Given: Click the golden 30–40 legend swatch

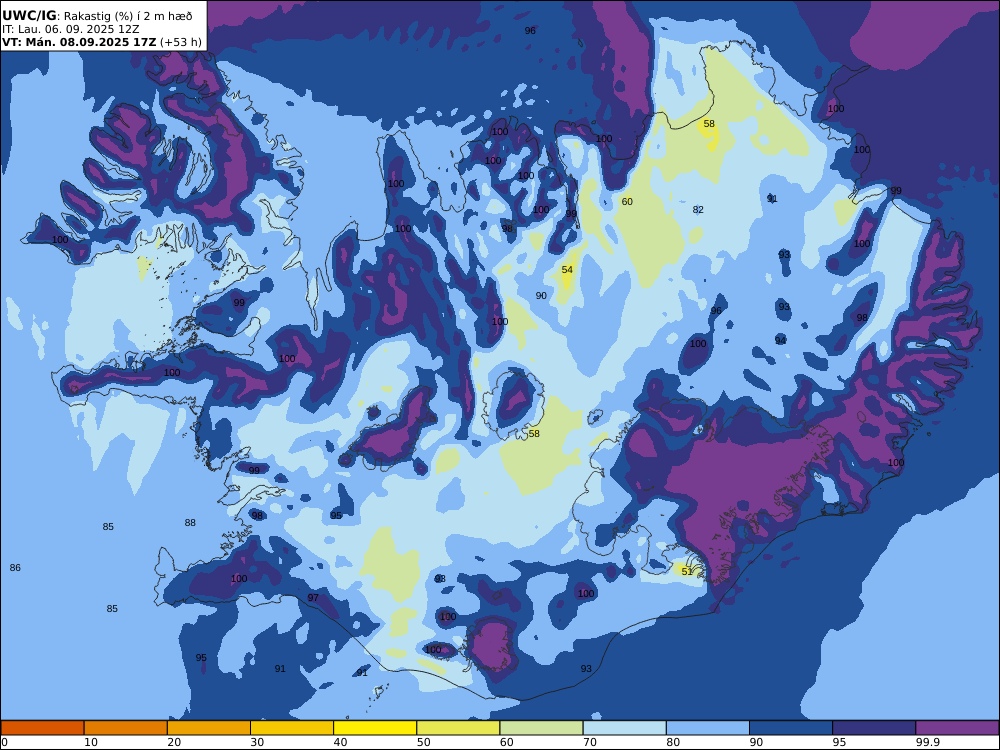Looking at the screenshot, I should 292,728.
